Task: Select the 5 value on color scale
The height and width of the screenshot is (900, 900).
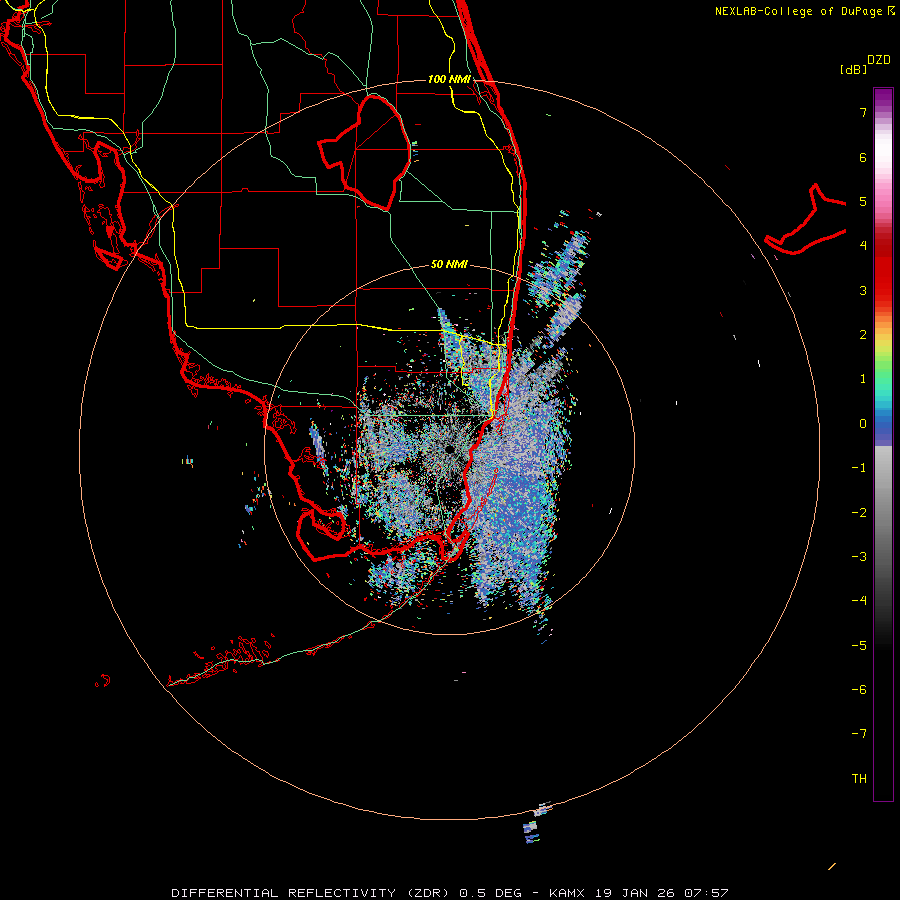Action: coord(863,201)
